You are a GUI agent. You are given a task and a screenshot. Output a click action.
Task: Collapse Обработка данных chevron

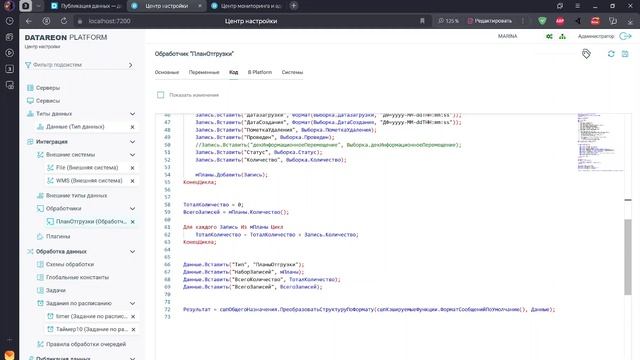pyautogui.click(x=132, y=251)
